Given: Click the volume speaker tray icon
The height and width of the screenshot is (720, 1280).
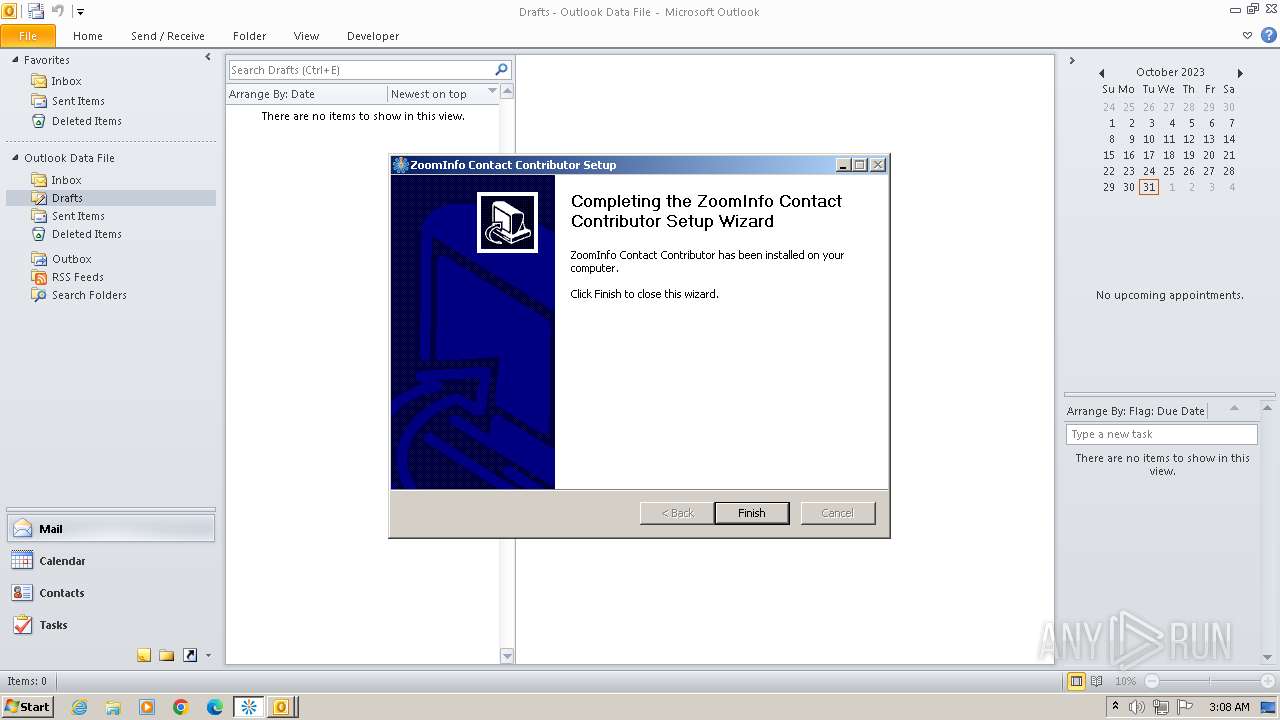Looking at the screenshot, I should (x=1136, y=707).
